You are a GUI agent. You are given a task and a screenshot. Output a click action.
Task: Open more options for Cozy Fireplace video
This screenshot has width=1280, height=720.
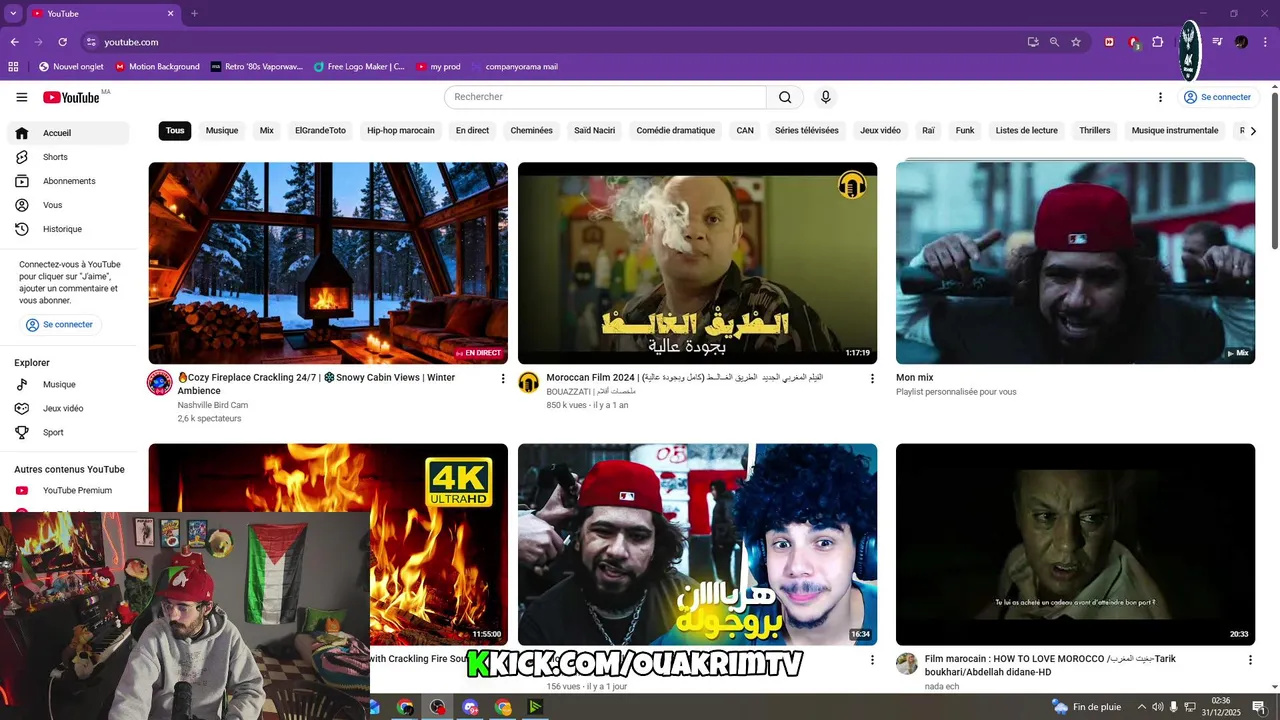point(503,378)
